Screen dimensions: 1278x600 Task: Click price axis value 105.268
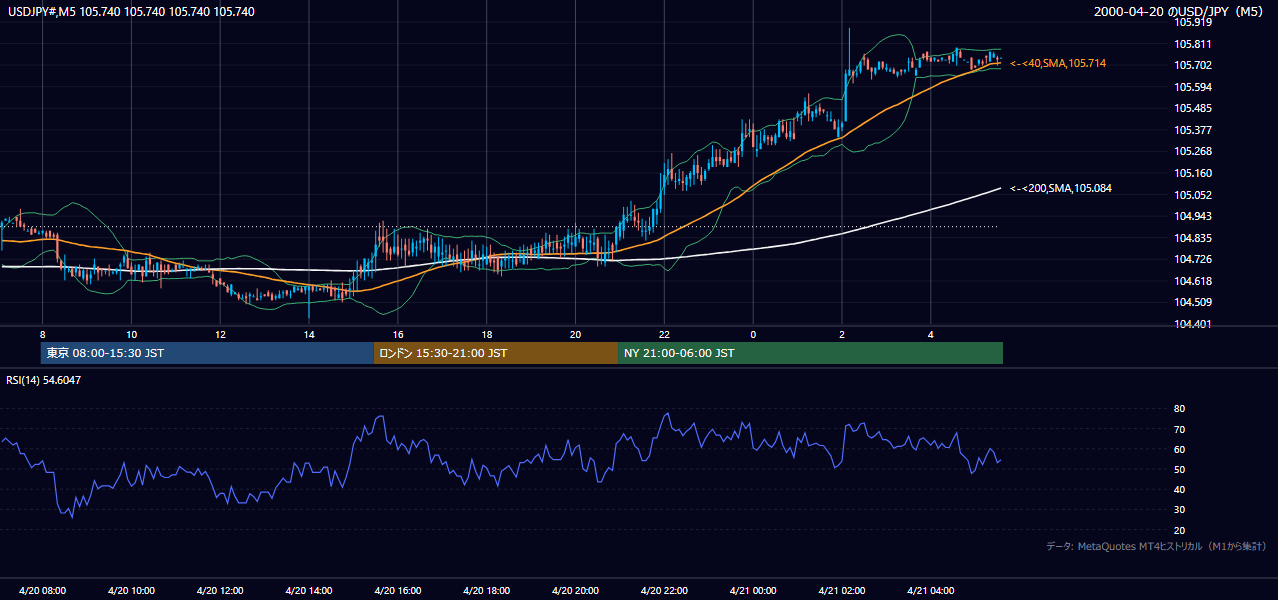tap(1192, 151)
